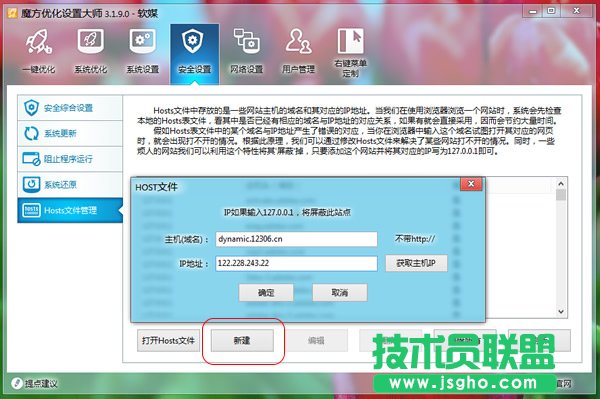Click the 主机(域名) input field
The image size is (600, 399).
coord(296,239)
